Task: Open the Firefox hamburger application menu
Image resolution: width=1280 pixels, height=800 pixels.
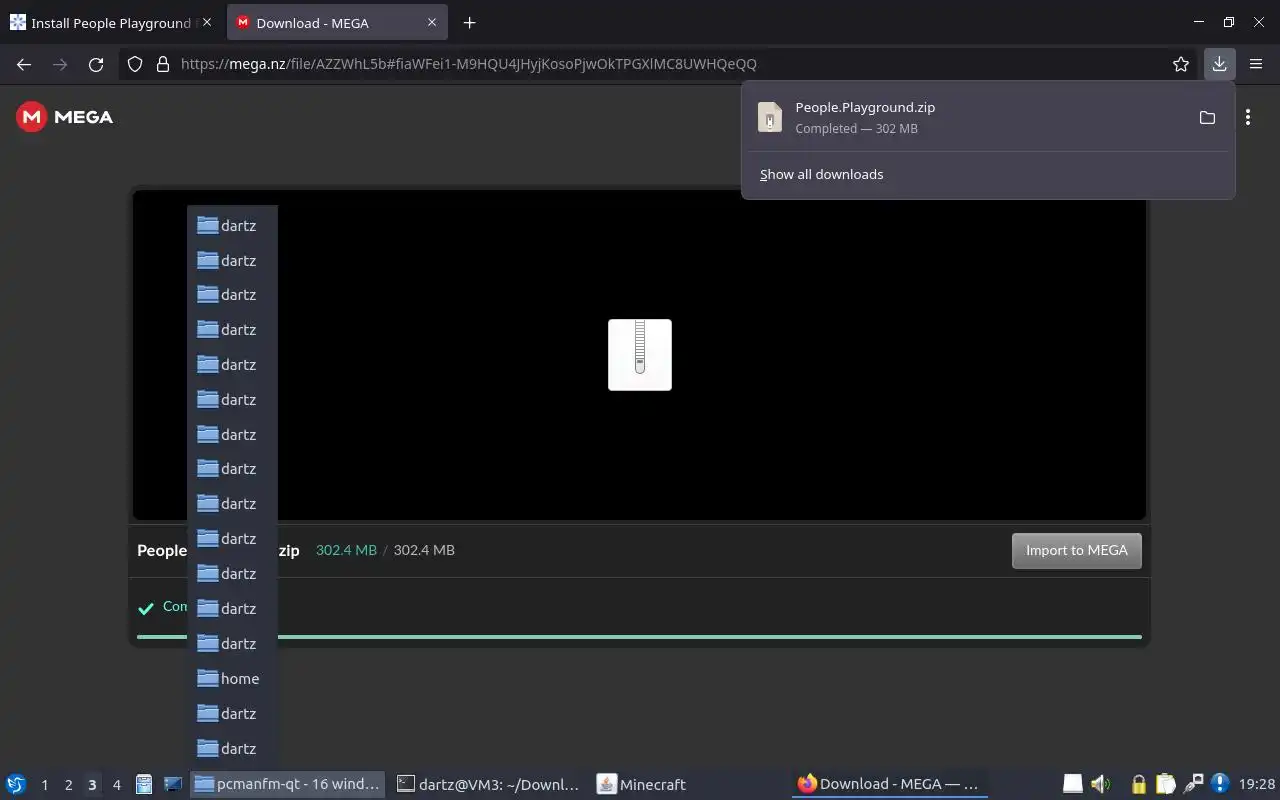Action: click(1256, 64)
